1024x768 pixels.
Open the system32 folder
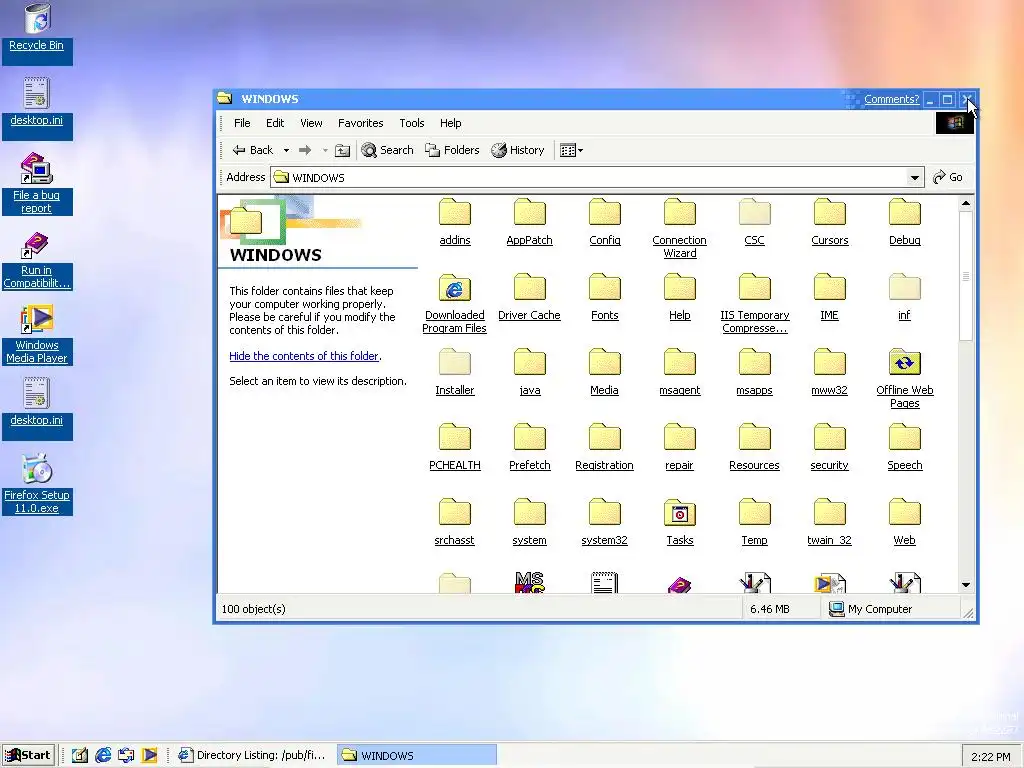[605, 522]
